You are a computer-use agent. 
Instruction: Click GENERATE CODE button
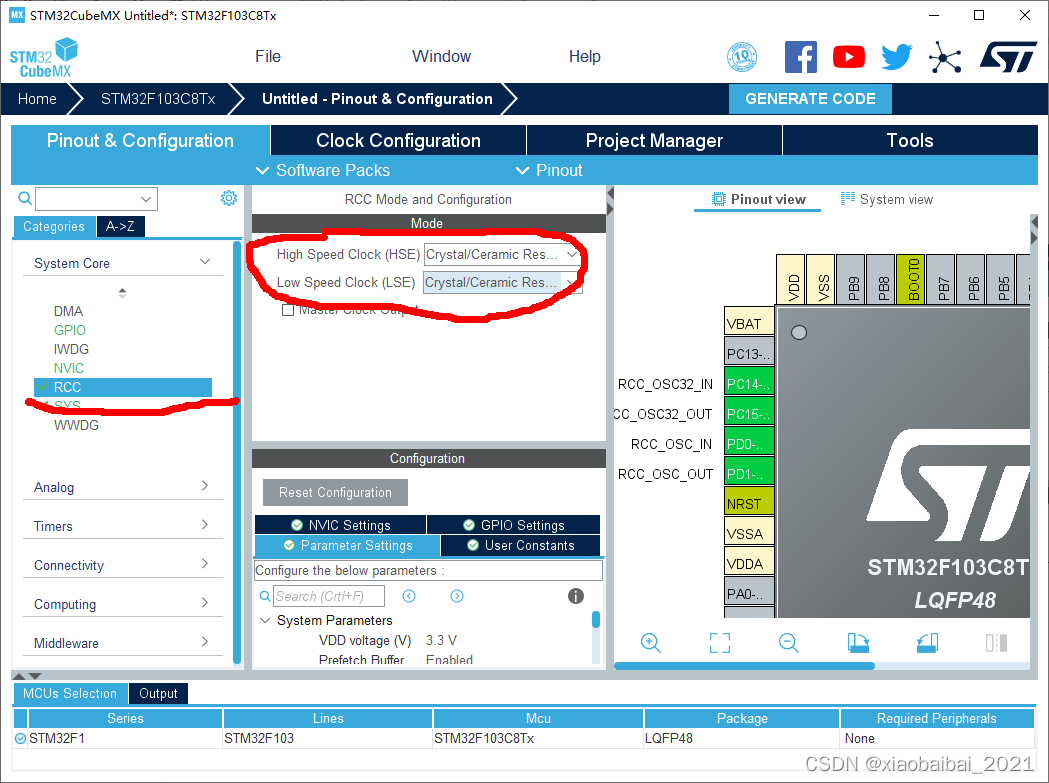pos(810,99)
